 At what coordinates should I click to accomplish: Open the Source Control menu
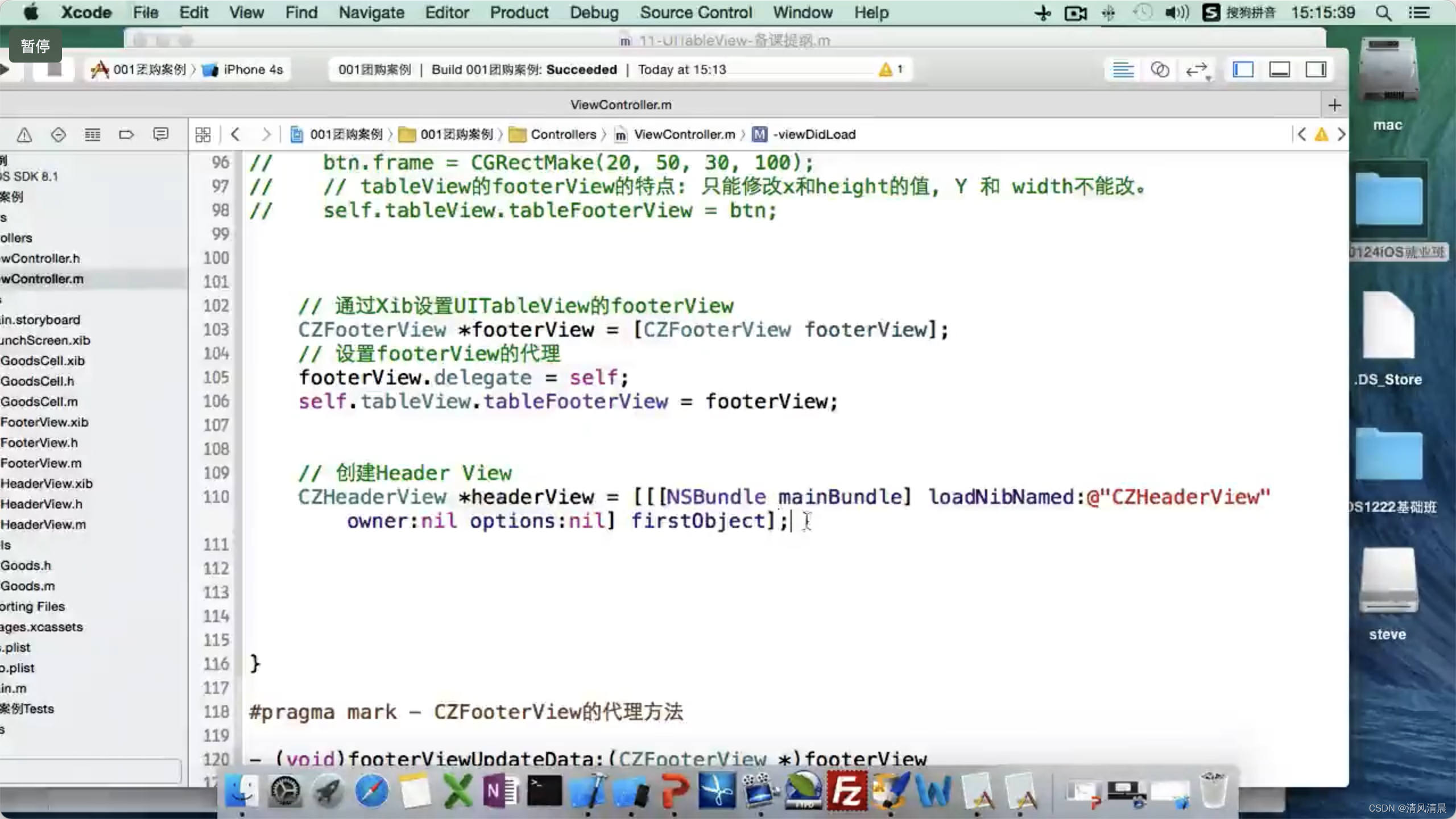(696, 13)
